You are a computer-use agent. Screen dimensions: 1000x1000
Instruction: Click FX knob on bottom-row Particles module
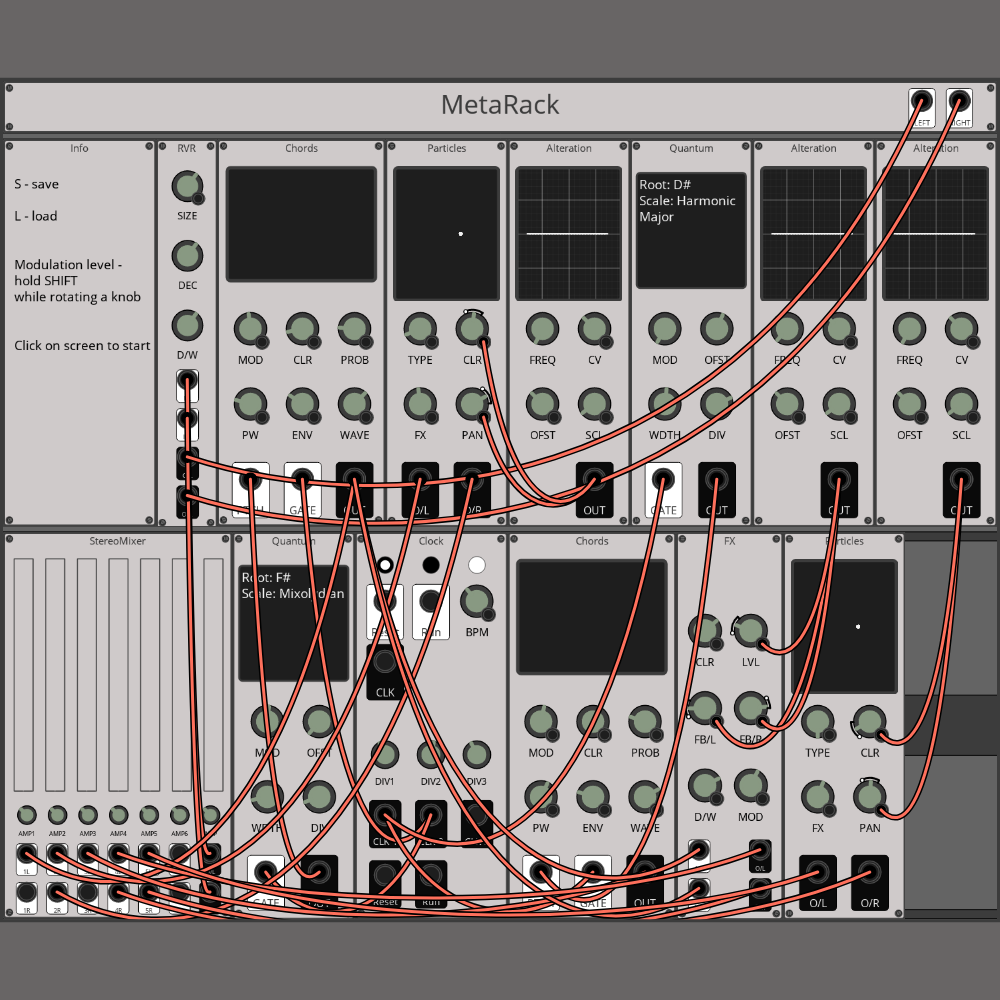pyautogui.click(x=818, y=798)
